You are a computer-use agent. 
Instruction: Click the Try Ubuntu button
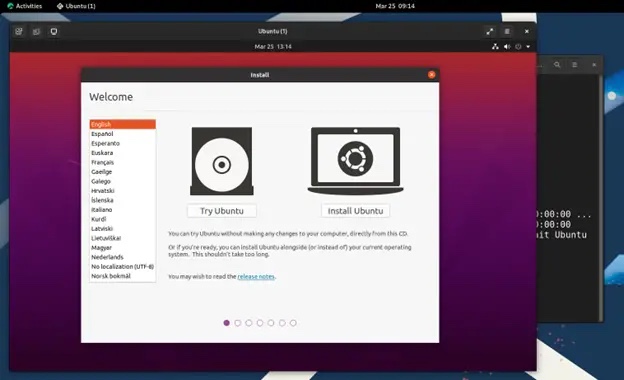click(222, 211)
